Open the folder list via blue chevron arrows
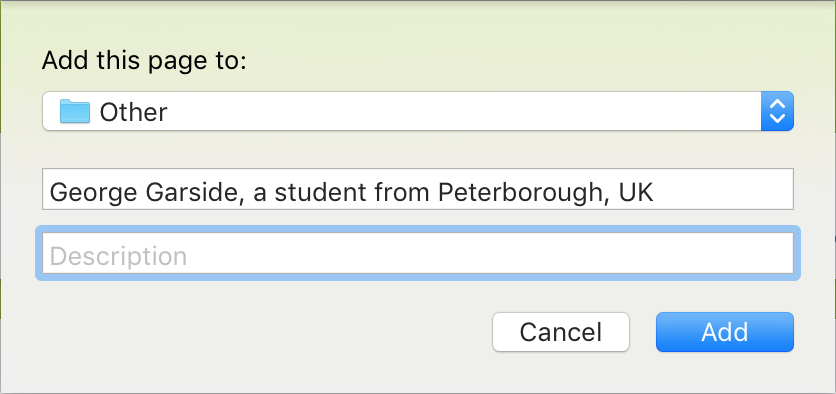The image size is (836, 394). pos(777,111)
